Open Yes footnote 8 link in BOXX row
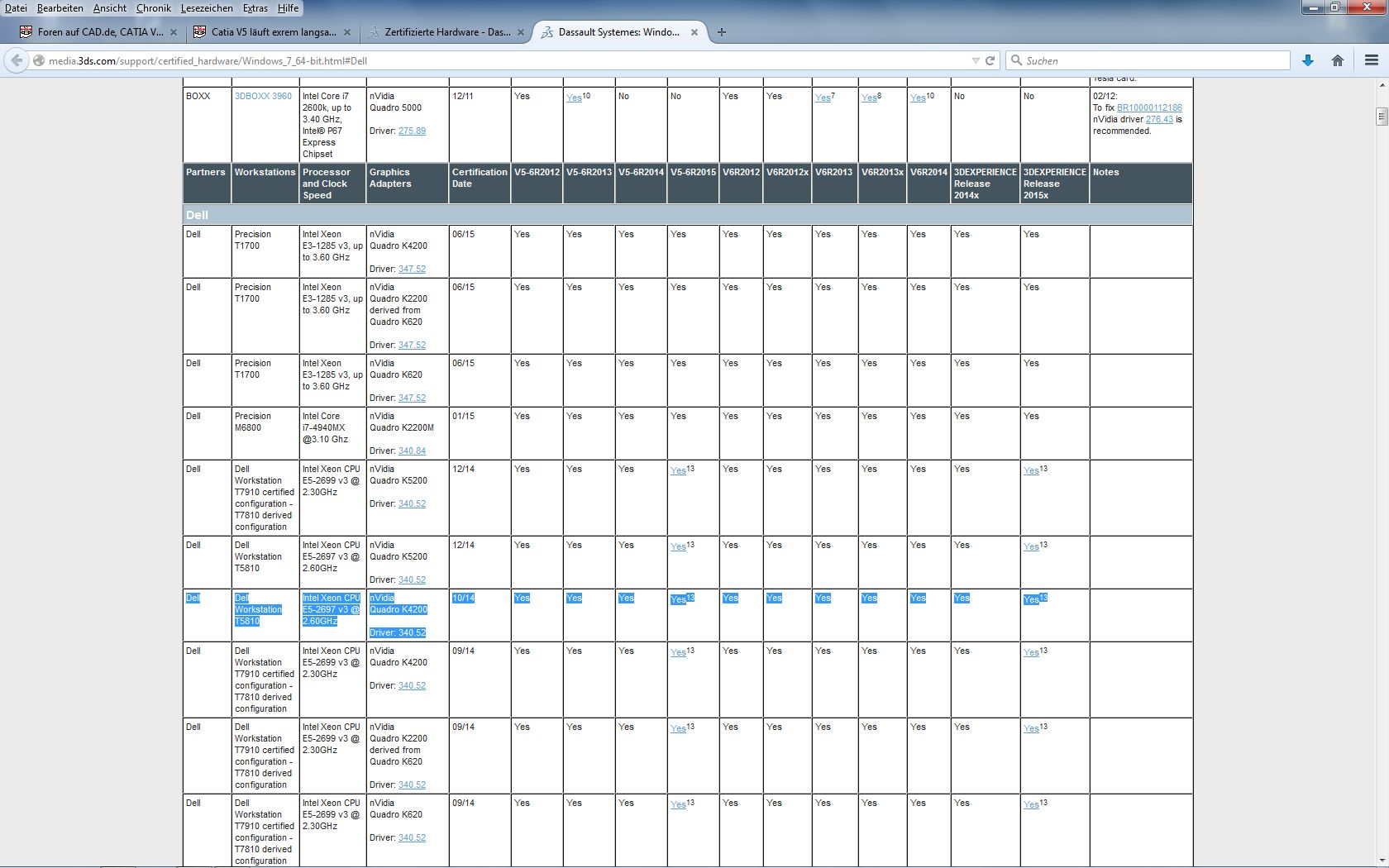This screenshot has height=868, width=1389. [x=869, y=98]
